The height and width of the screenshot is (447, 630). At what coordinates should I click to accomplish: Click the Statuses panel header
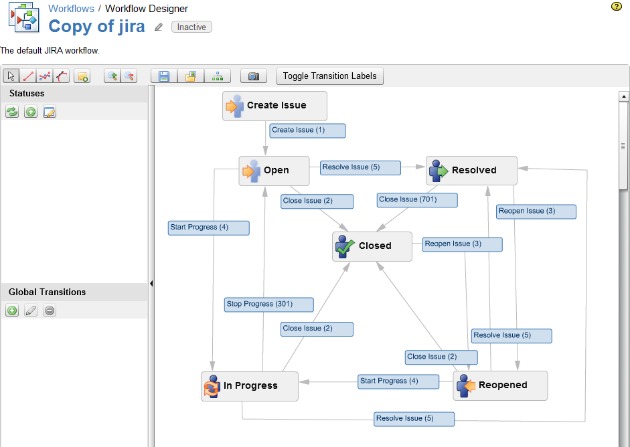click(75, 94)
